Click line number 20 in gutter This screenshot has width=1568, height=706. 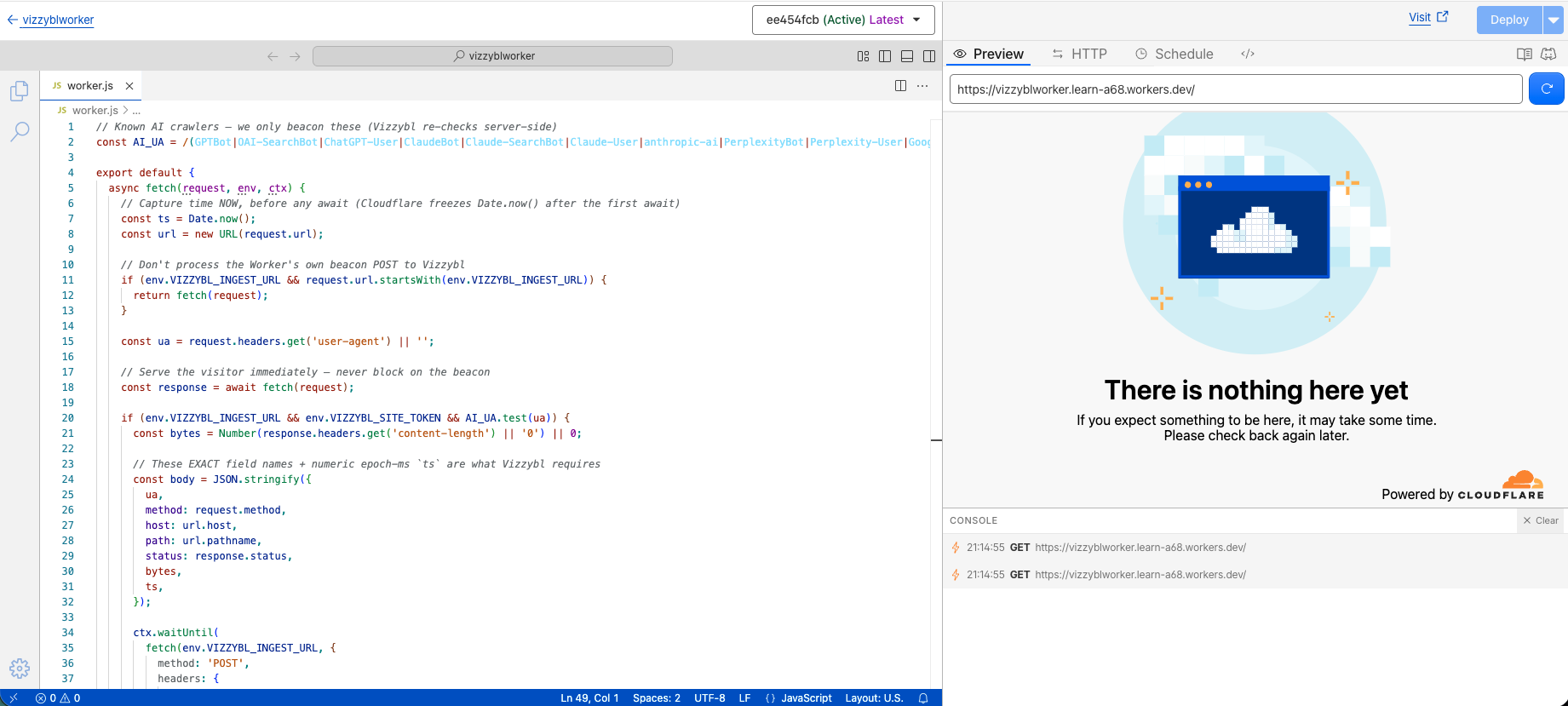pyautogui.click(x=67, y=418)
